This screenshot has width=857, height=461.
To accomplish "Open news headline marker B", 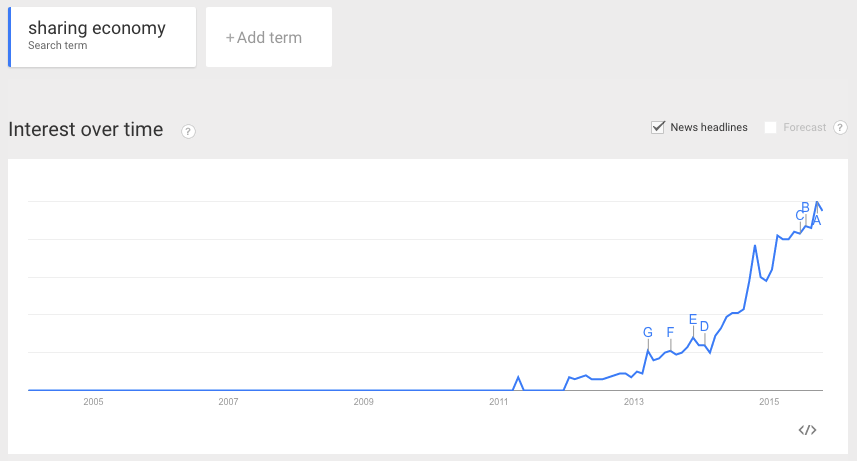I will [805, 208].
